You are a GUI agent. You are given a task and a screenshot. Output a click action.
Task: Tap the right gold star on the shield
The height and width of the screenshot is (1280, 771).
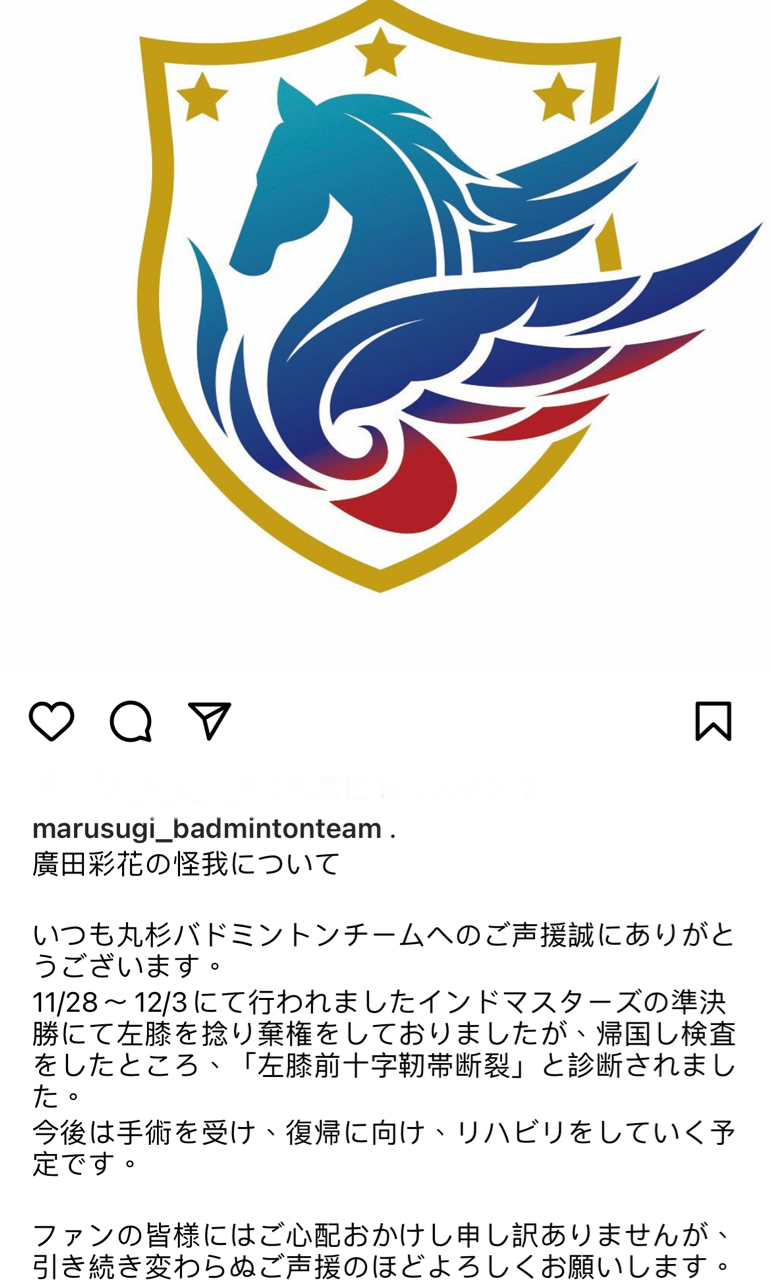(558, 95)
